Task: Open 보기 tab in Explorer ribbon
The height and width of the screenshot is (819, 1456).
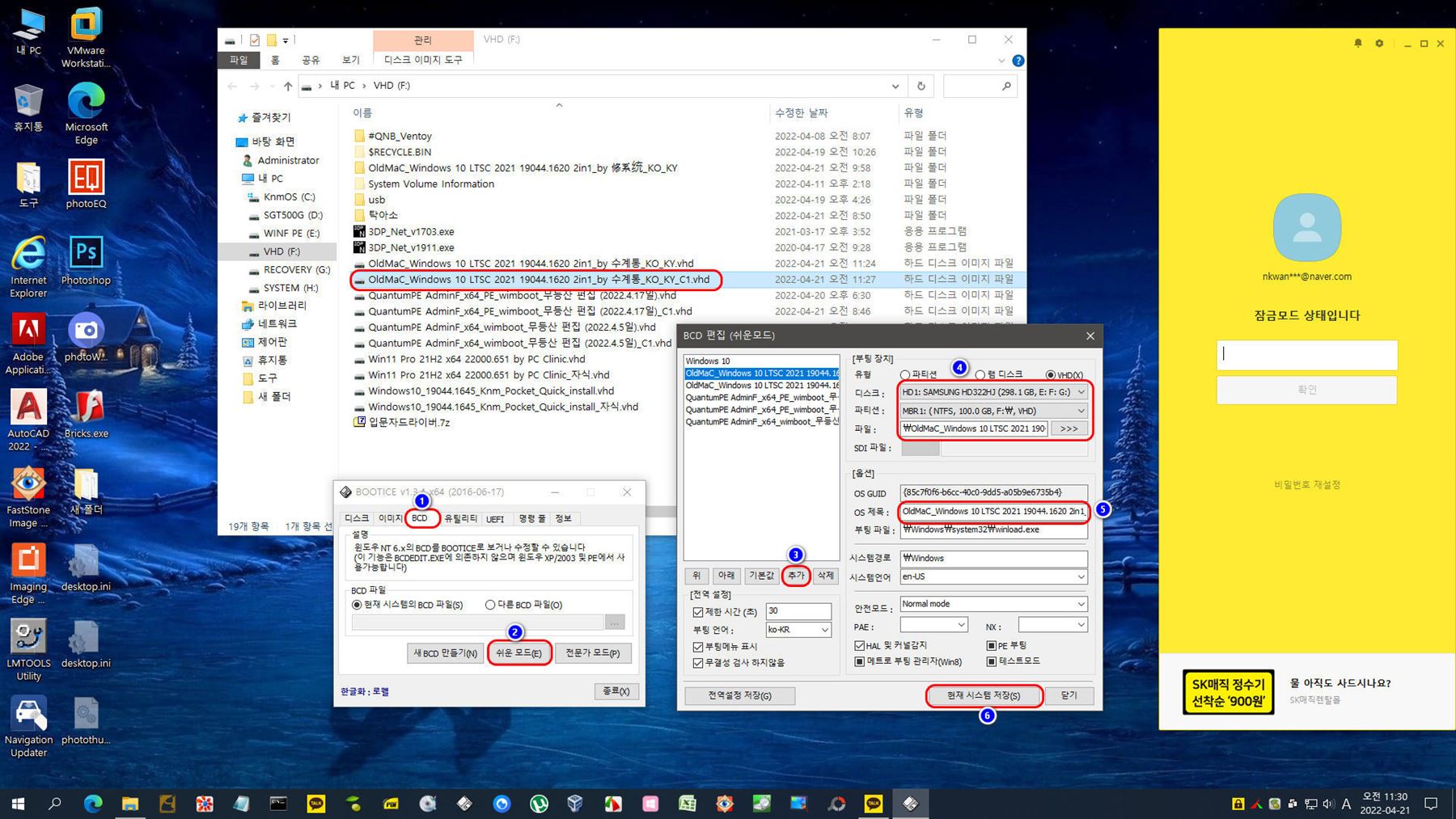Action: pos(350,60)
